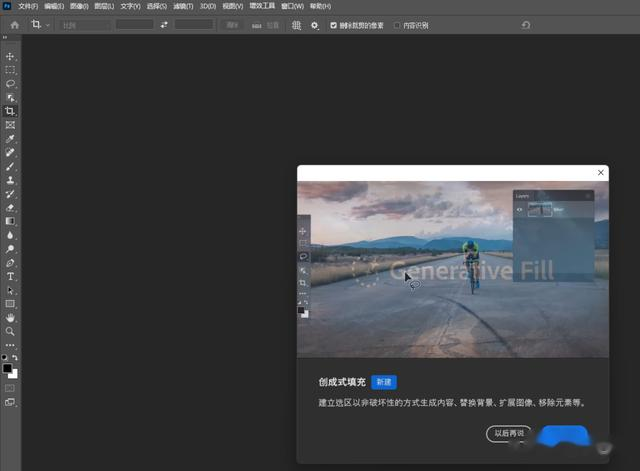This screenshot has height=471, width=640.
Task: Select the Blur tool
Action: [10, 235]
